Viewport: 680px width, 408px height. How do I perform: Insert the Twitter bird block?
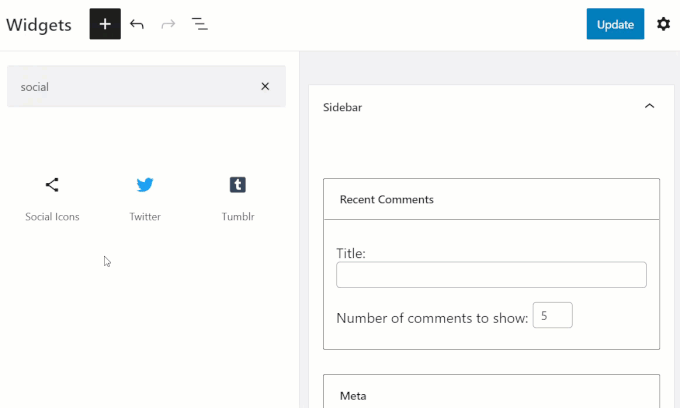point(145,199)
